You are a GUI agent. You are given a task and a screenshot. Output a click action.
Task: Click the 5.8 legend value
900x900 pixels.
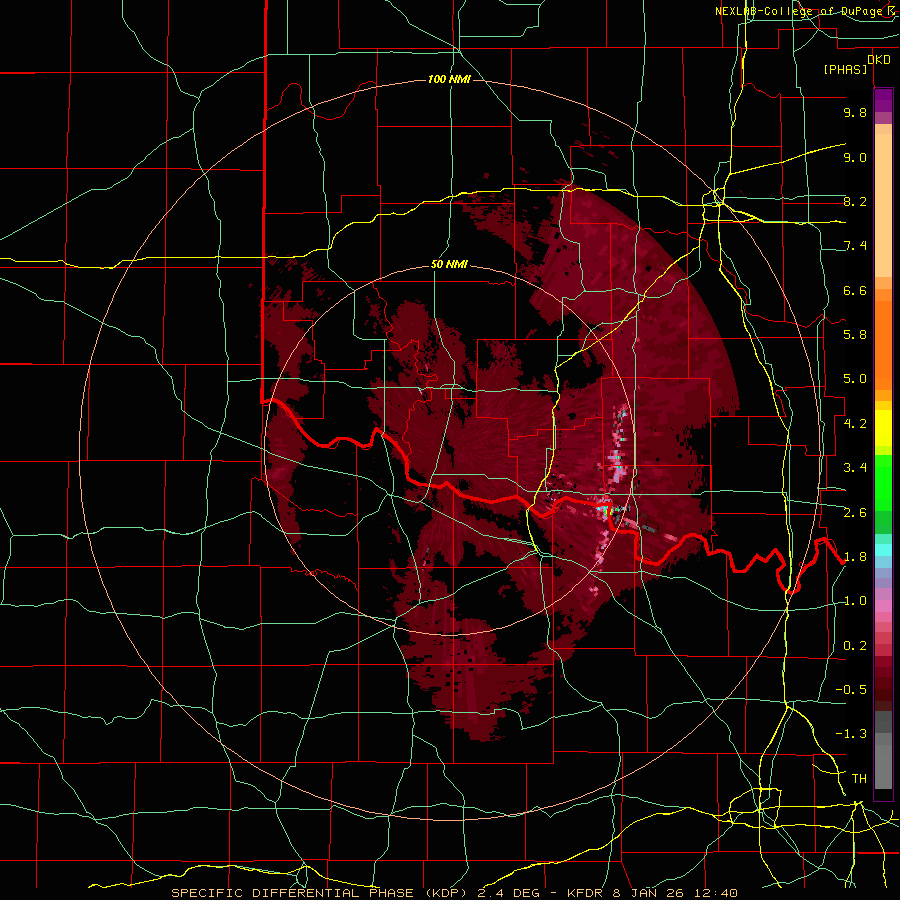pyautogui.click(x=855, y=335)
